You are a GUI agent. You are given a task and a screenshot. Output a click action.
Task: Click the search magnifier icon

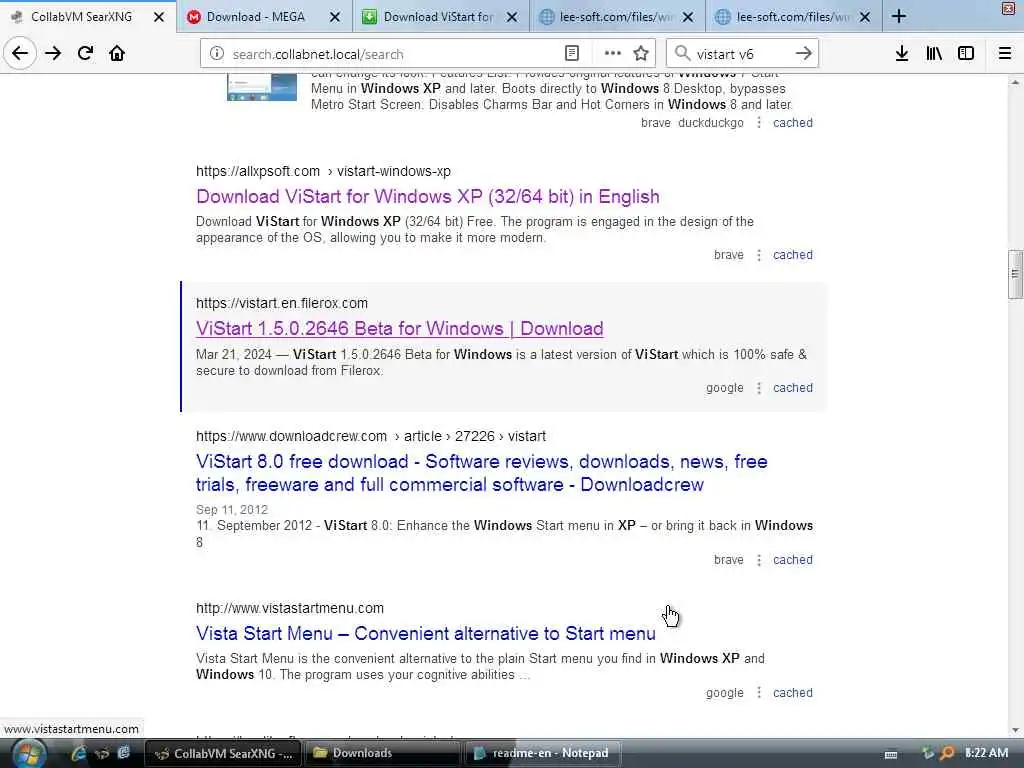pyautogui.click(x=682, y=53)
